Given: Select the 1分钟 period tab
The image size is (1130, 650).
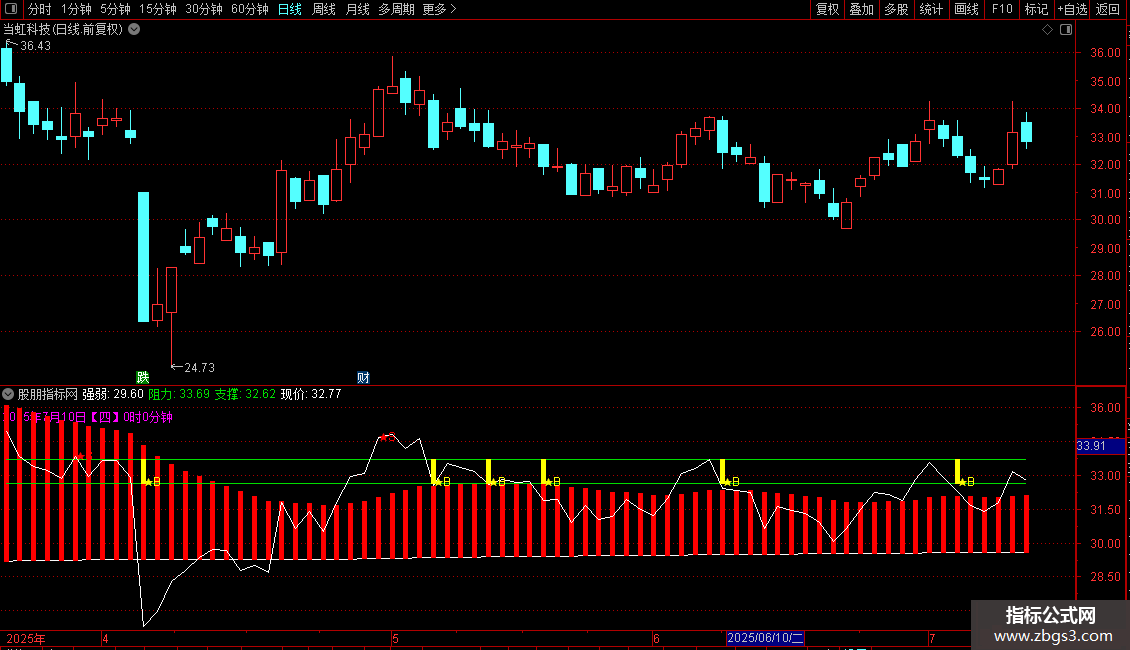Looking at the screenshot, I should [x=76, y=9].
